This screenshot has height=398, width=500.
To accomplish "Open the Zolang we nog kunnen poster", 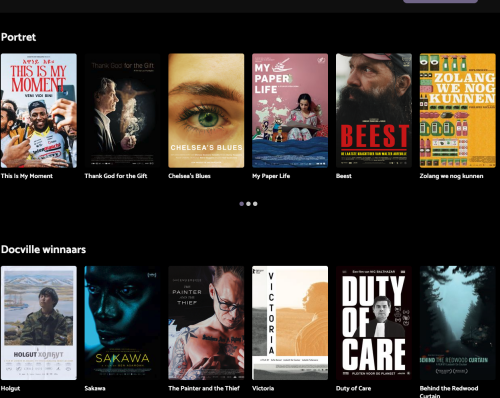I will pos(458,111).
